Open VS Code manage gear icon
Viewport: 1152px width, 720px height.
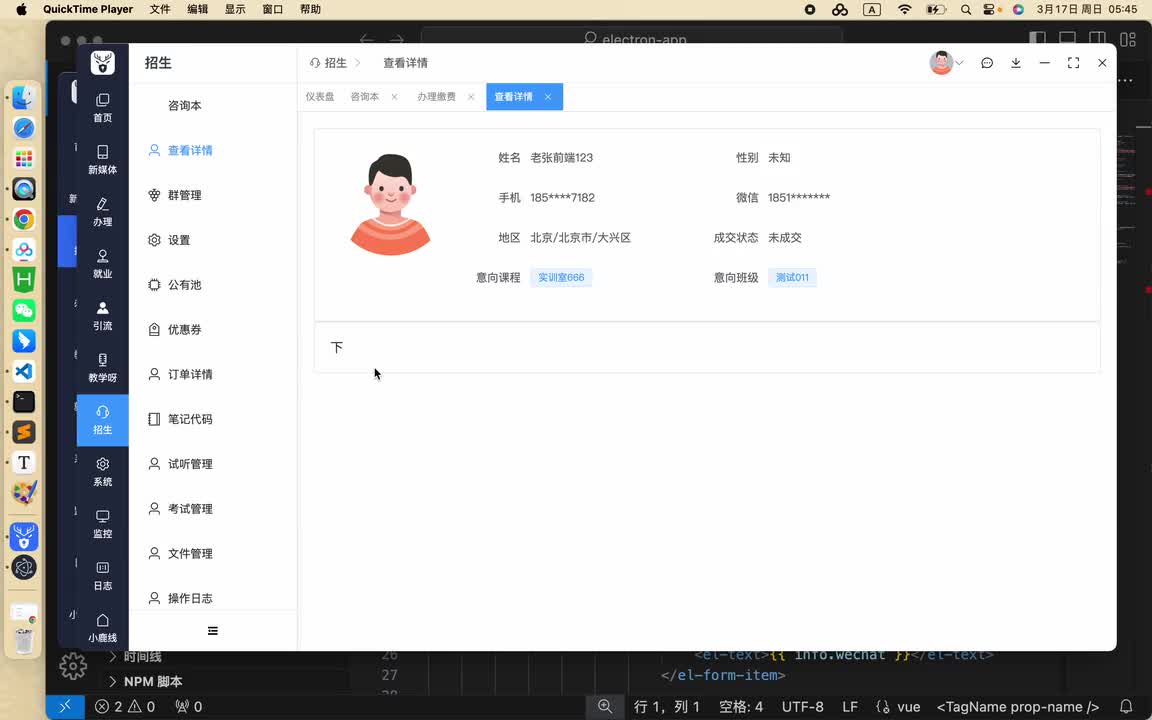tap(73, 666)
